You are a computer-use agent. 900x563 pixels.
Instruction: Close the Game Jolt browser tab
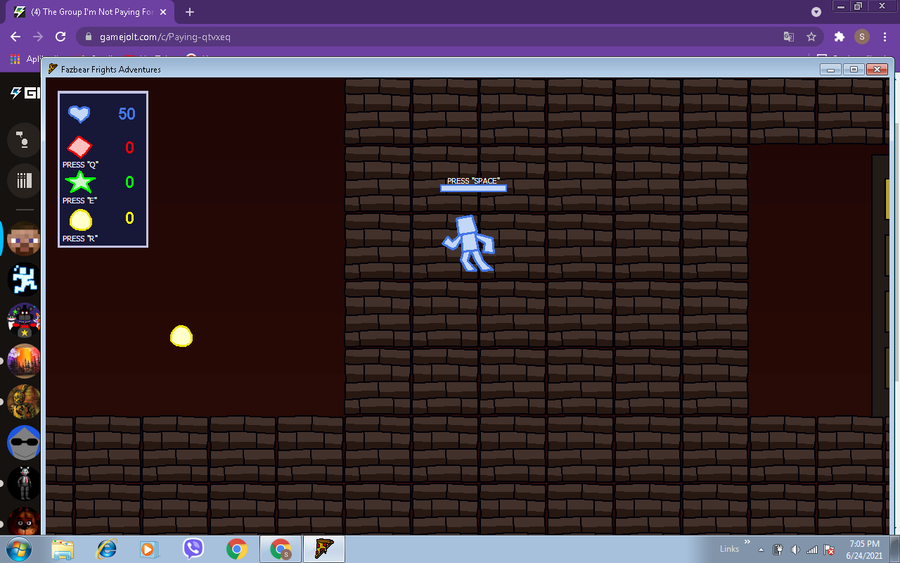163,11
